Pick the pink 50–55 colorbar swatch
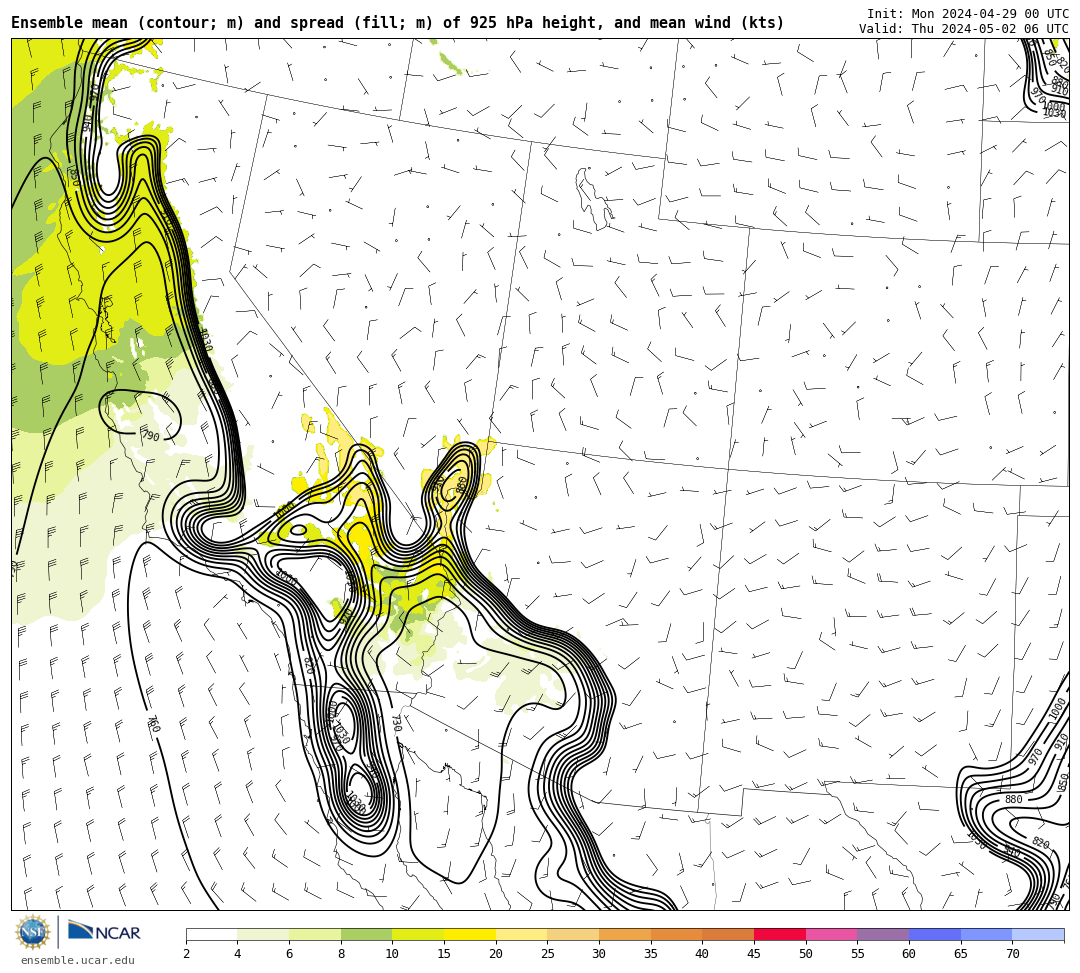The width and height of the screenshot is (1080, 973). coord(831,934)
